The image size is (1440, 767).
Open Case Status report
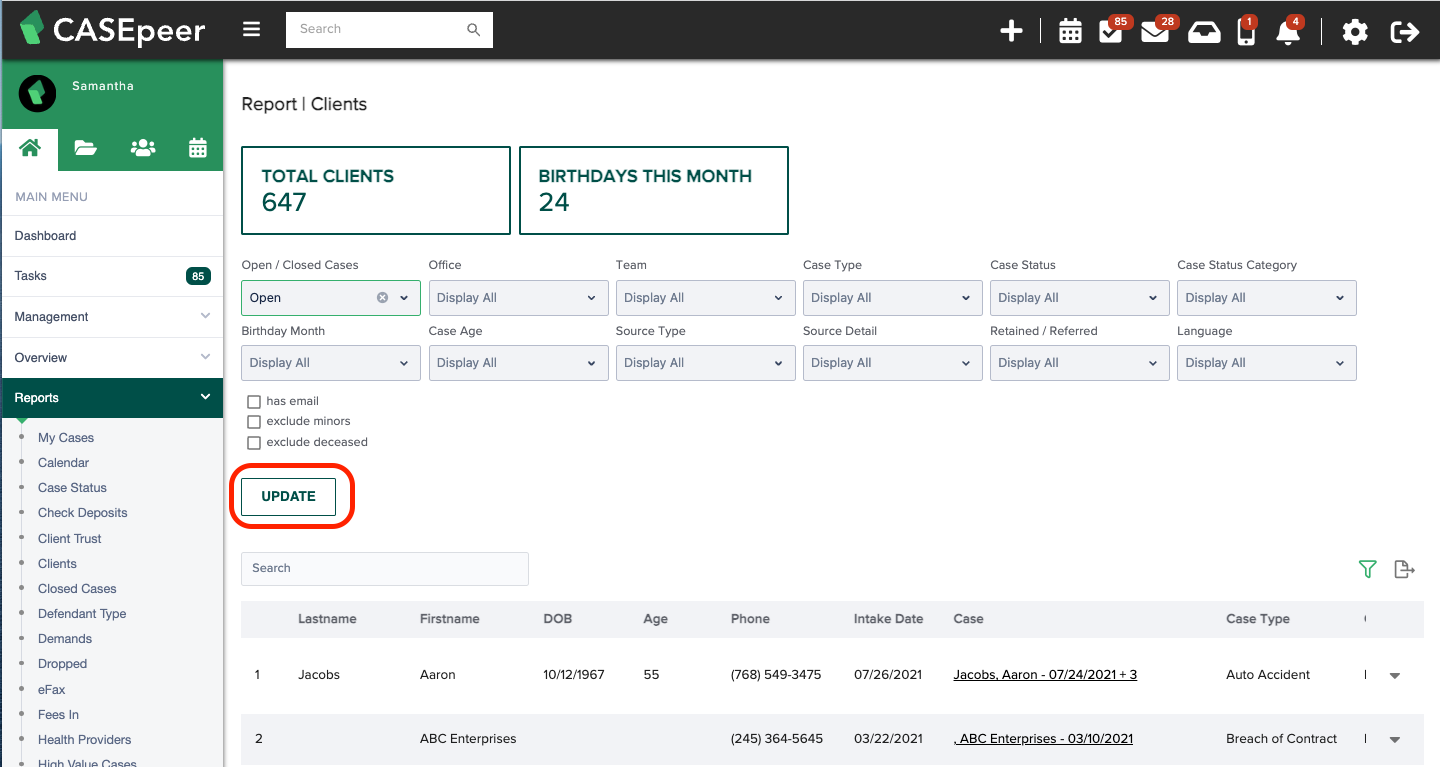click(72, 488)
